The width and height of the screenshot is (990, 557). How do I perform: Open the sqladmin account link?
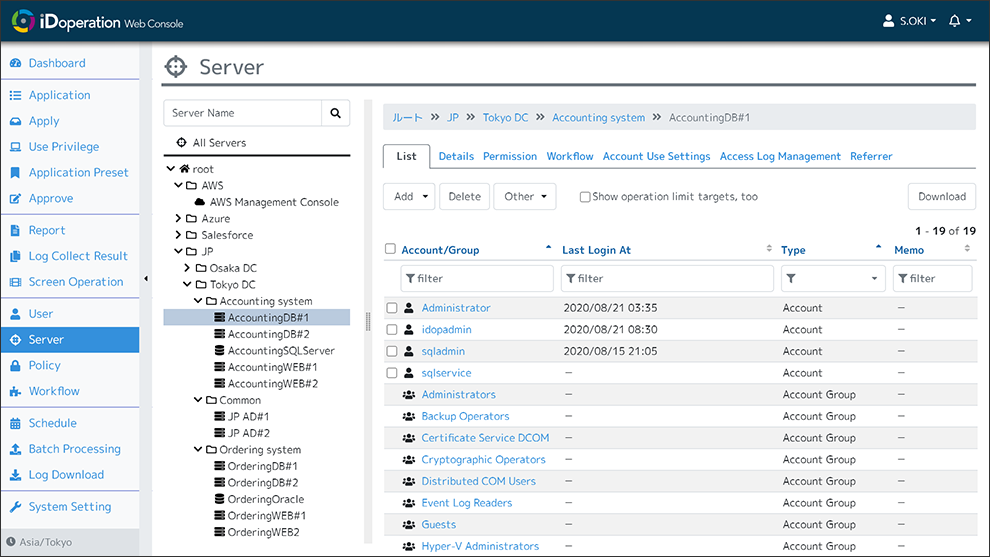click(x=443, y=351)
